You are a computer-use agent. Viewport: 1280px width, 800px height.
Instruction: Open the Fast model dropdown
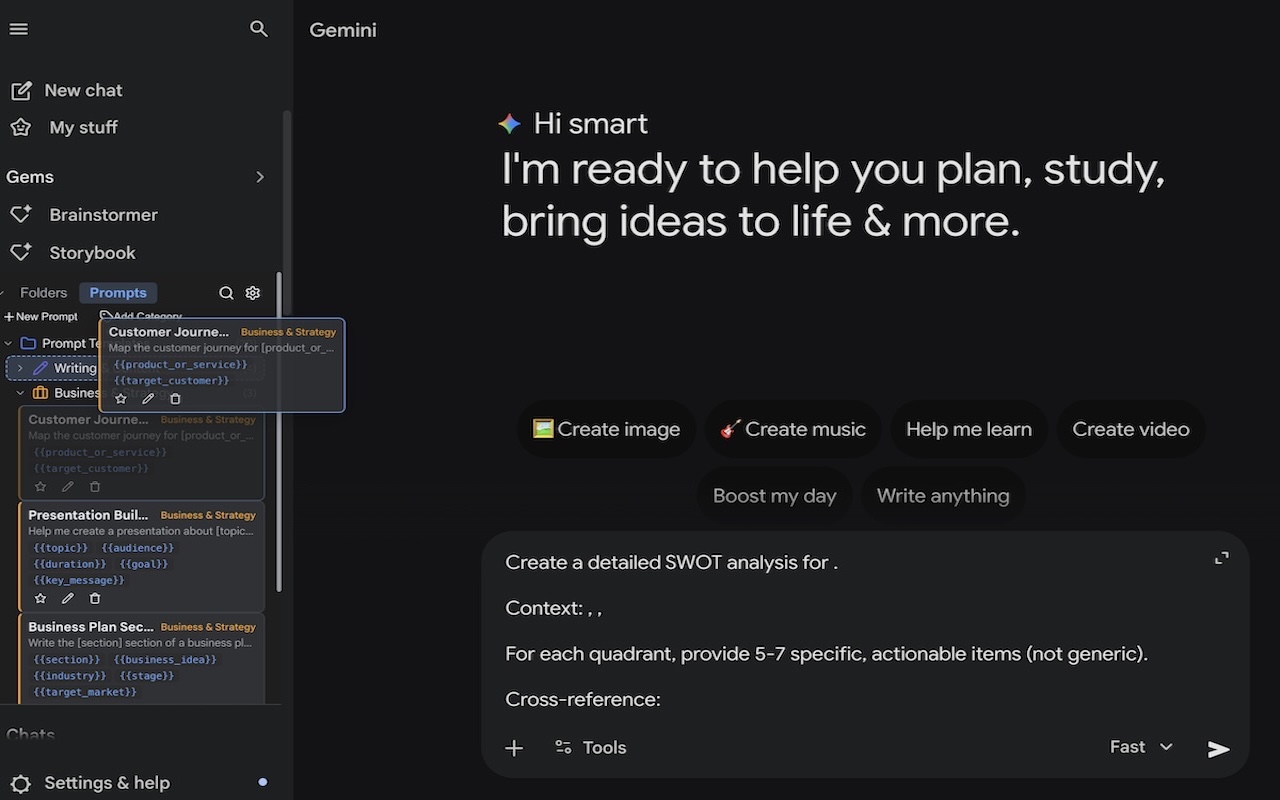(1141, 747)
